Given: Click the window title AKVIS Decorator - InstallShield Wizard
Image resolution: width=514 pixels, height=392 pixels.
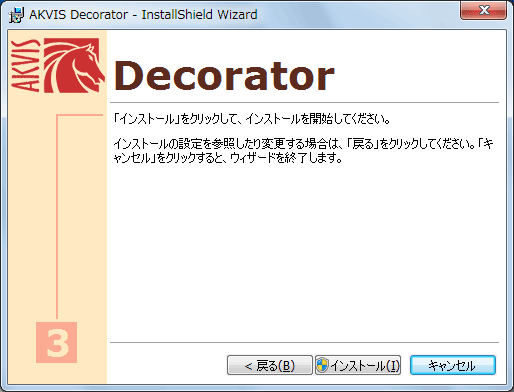Looking at the screenshot, I should 143,15.
